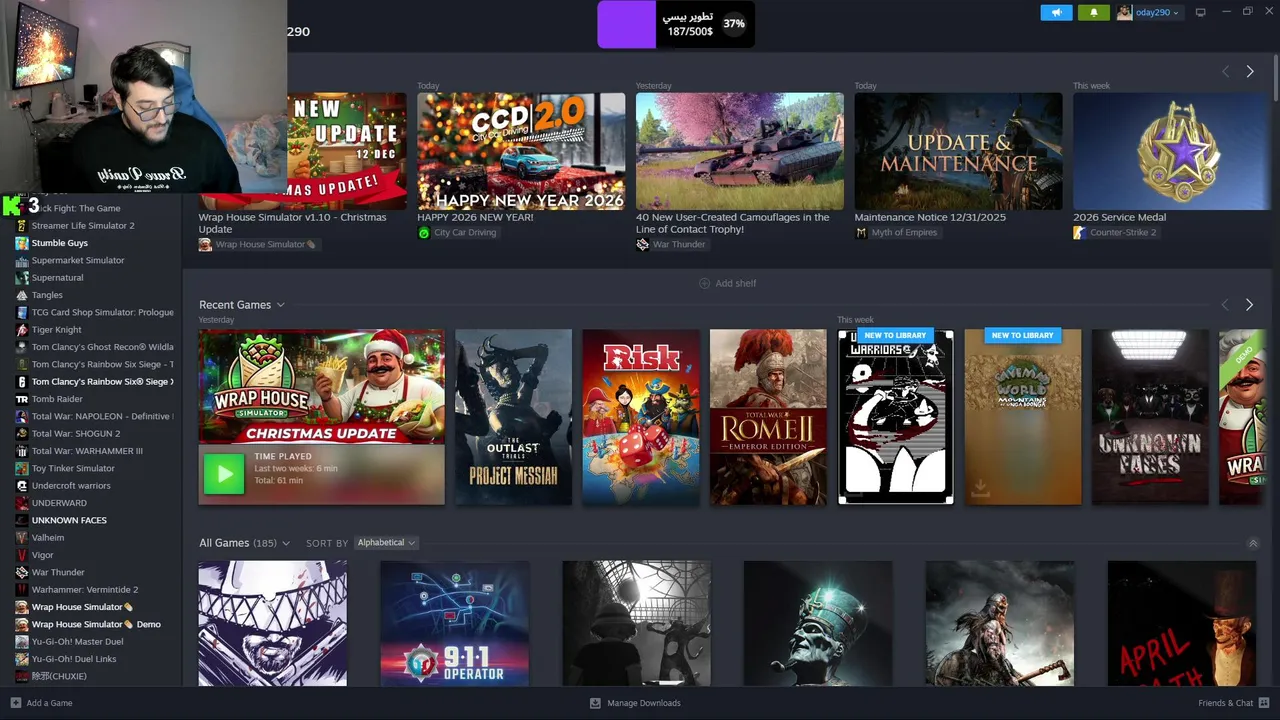Collapse the All Games shelf chevron
1280x720 pixels.
1253,543
